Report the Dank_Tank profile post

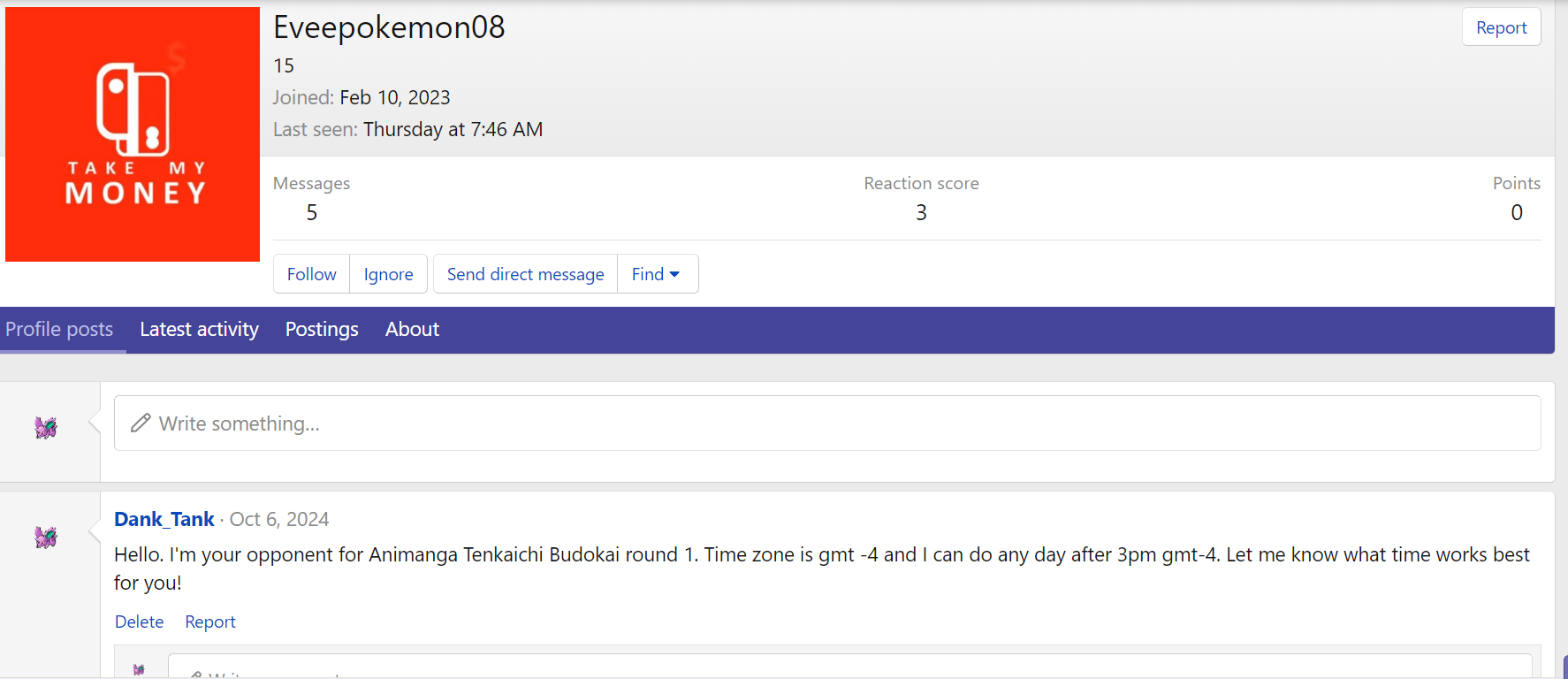click(210, 622)
